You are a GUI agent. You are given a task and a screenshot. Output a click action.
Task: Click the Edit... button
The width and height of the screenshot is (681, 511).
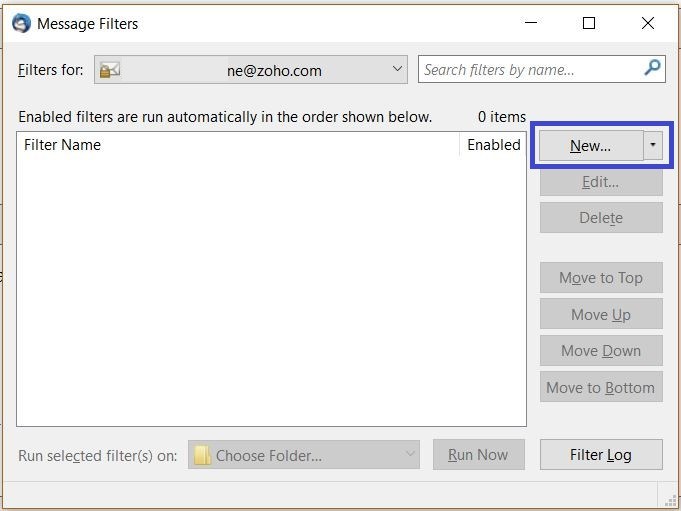(x=601, y=182)
